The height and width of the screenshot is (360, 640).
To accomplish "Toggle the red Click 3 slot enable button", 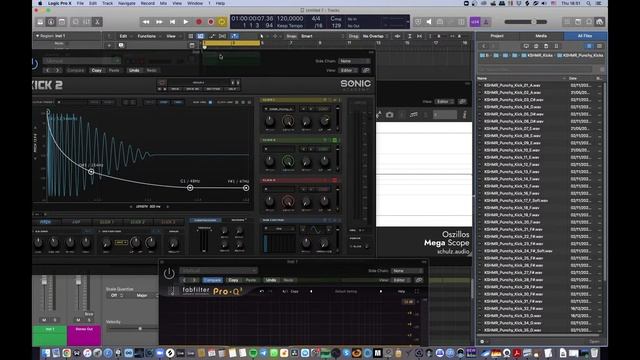I will (335, 180).
